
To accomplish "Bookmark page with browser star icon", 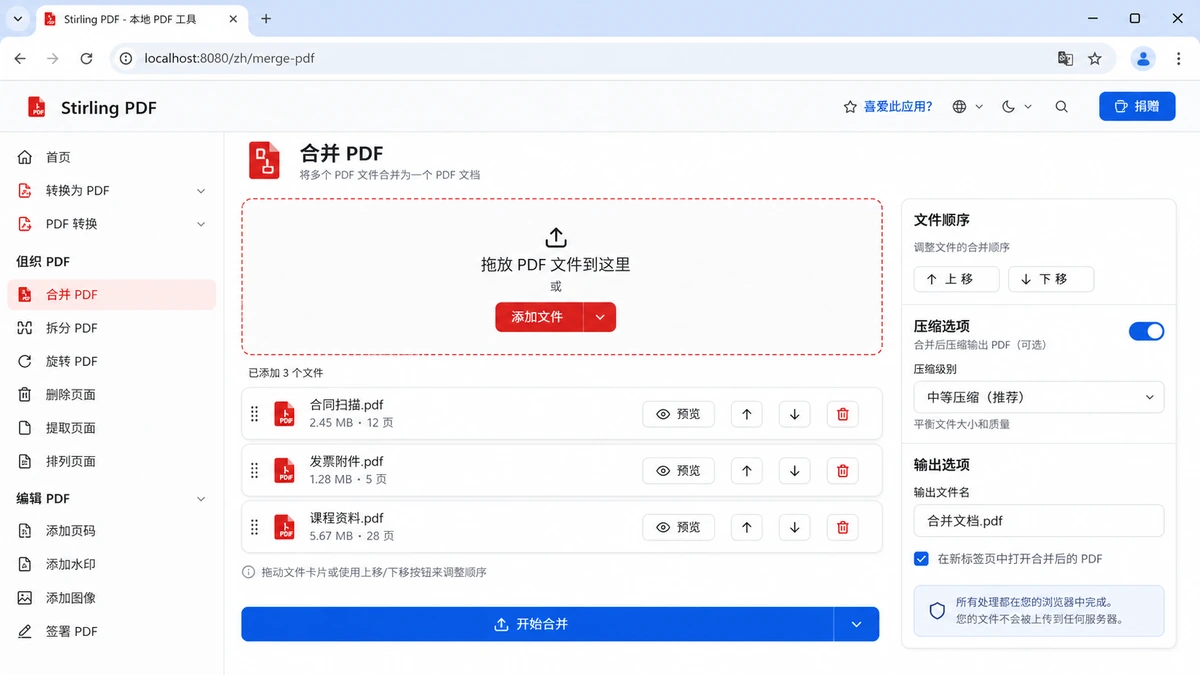I will click(x=1094, y=59).
